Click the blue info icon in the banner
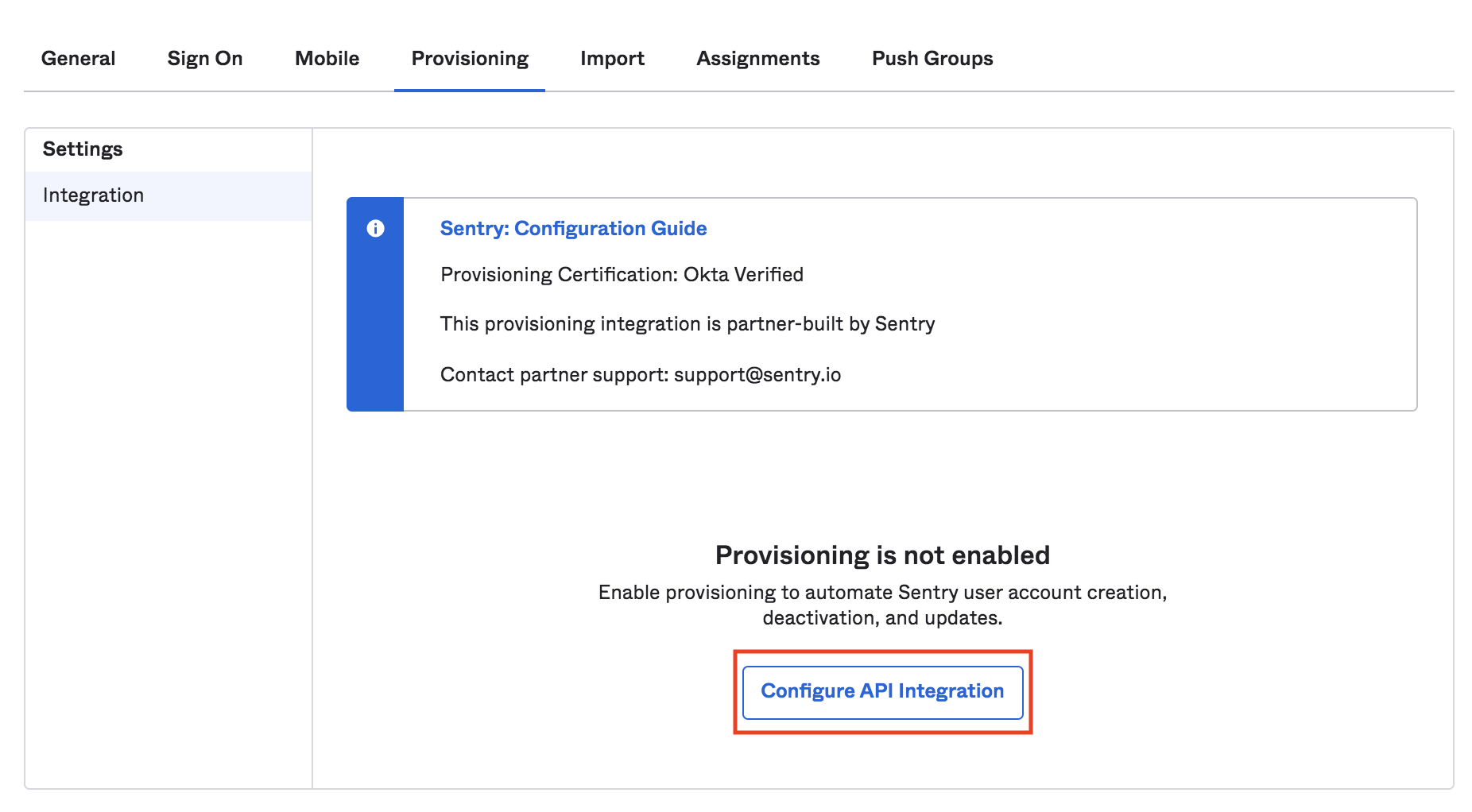 click(375, 228)
